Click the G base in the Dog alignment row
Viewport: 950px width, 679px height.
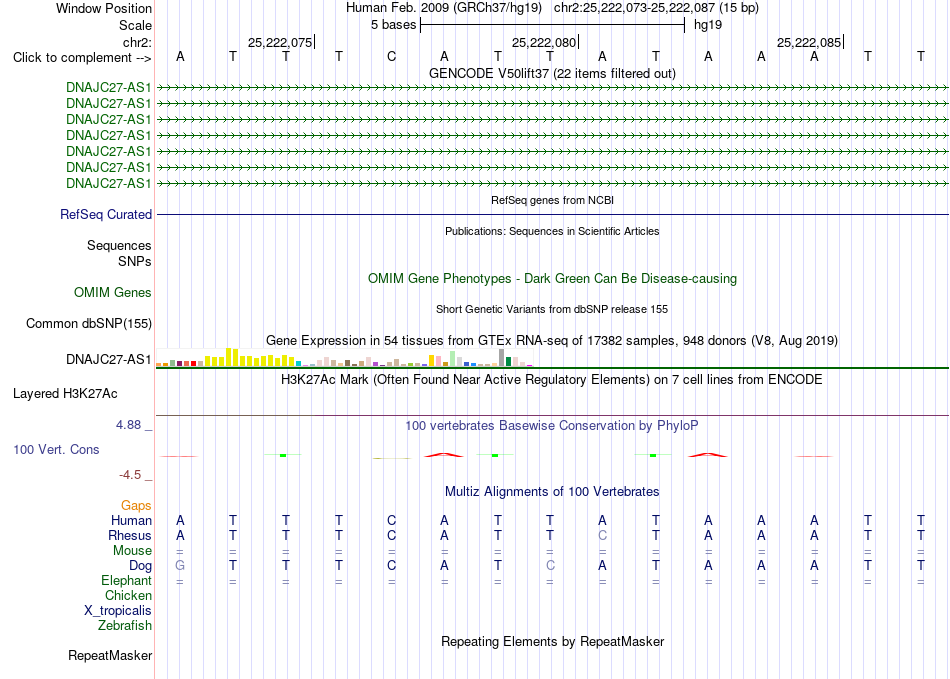[180, 565]
